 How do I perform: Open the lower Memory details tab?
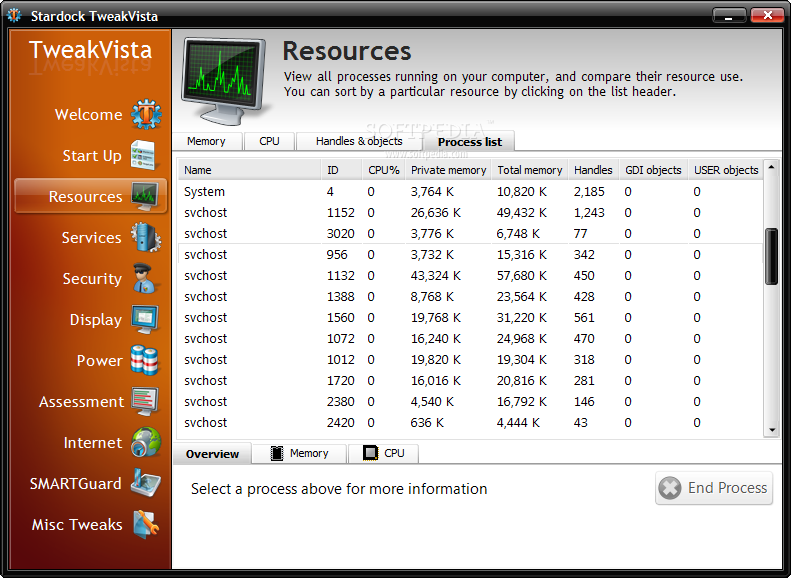point(299,453)
